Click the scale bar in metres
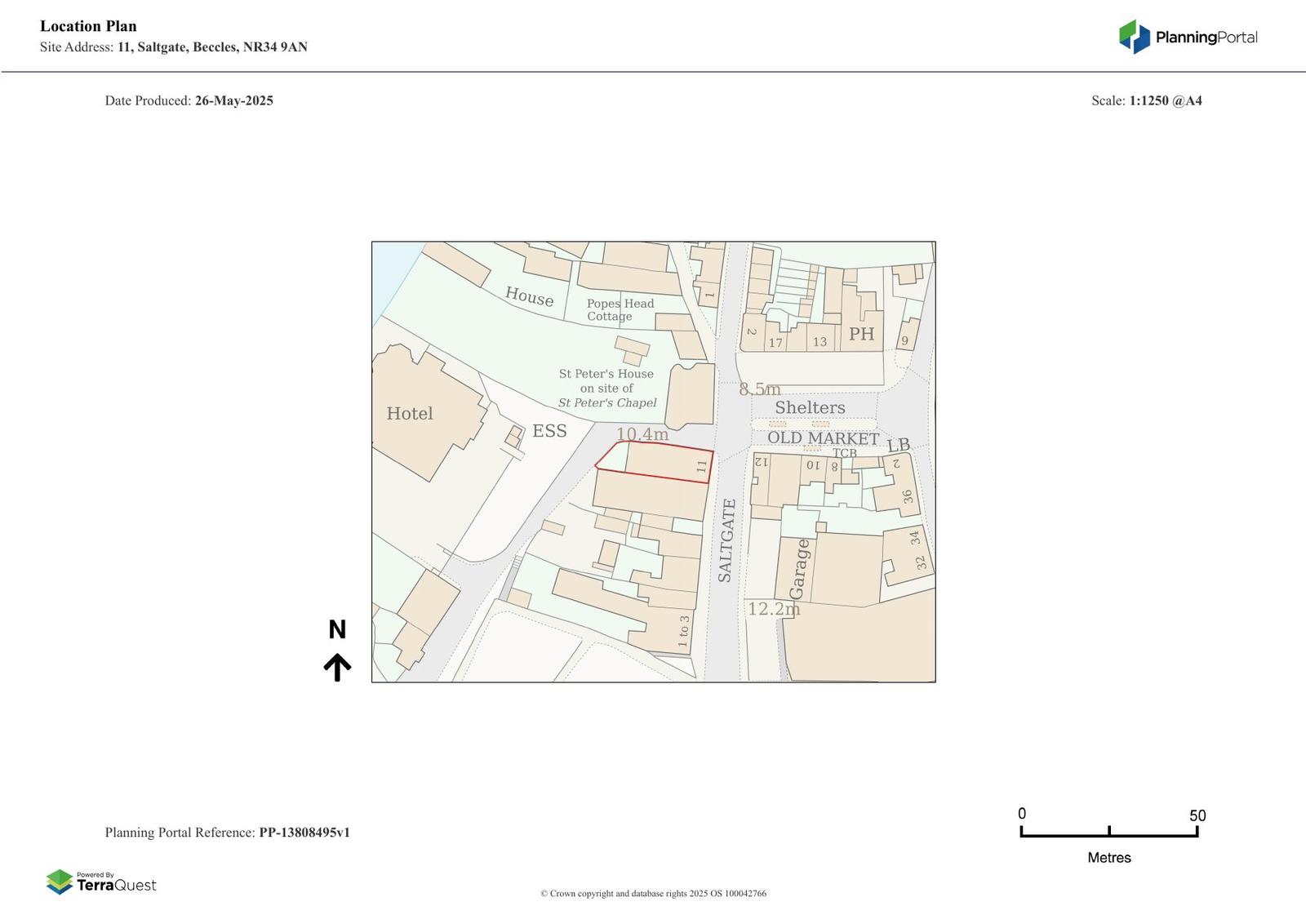Screen dimensions: 1306x924 (x=1108, y=832)
